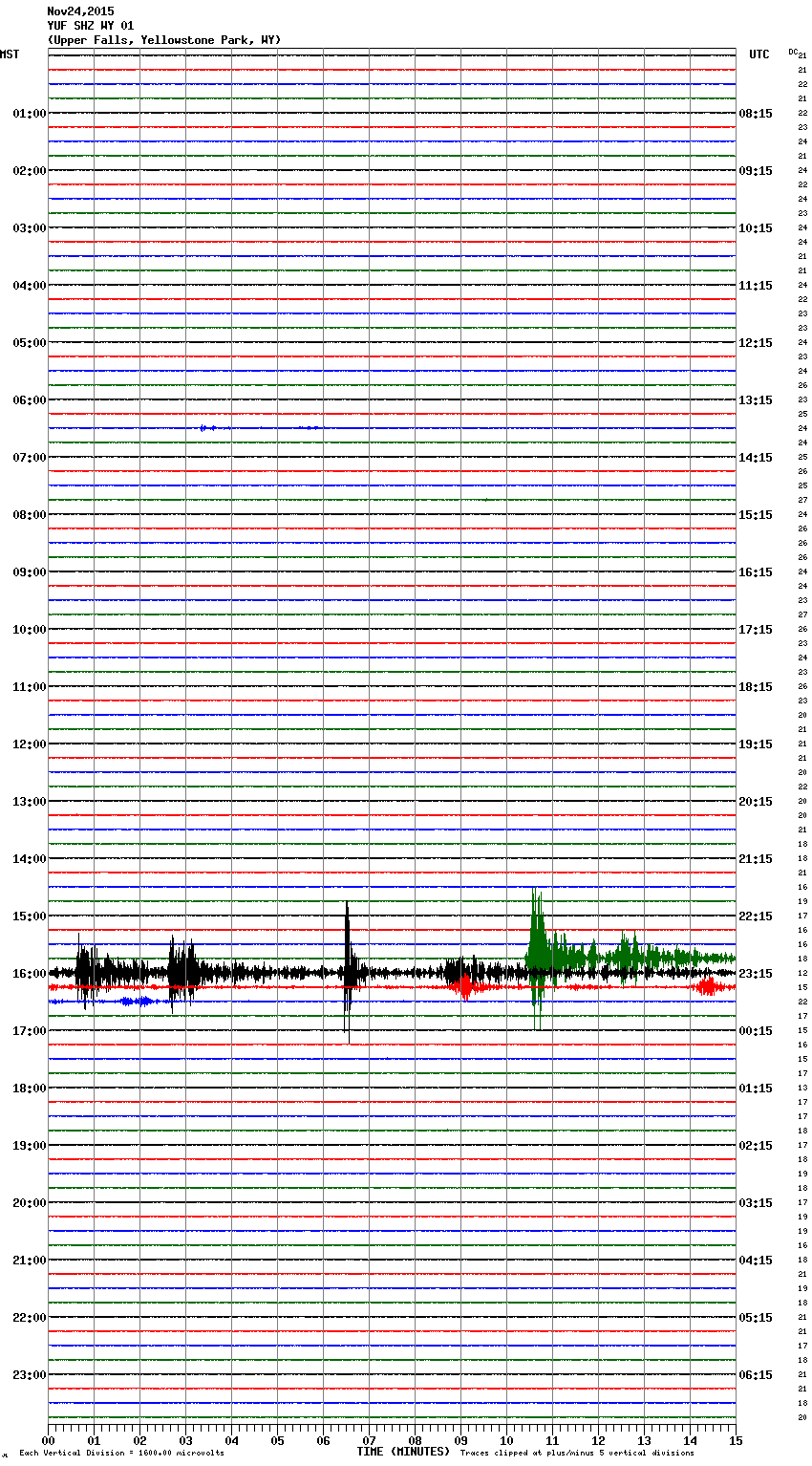Click the "06:00" MST time label

click(x=30, y=400)
